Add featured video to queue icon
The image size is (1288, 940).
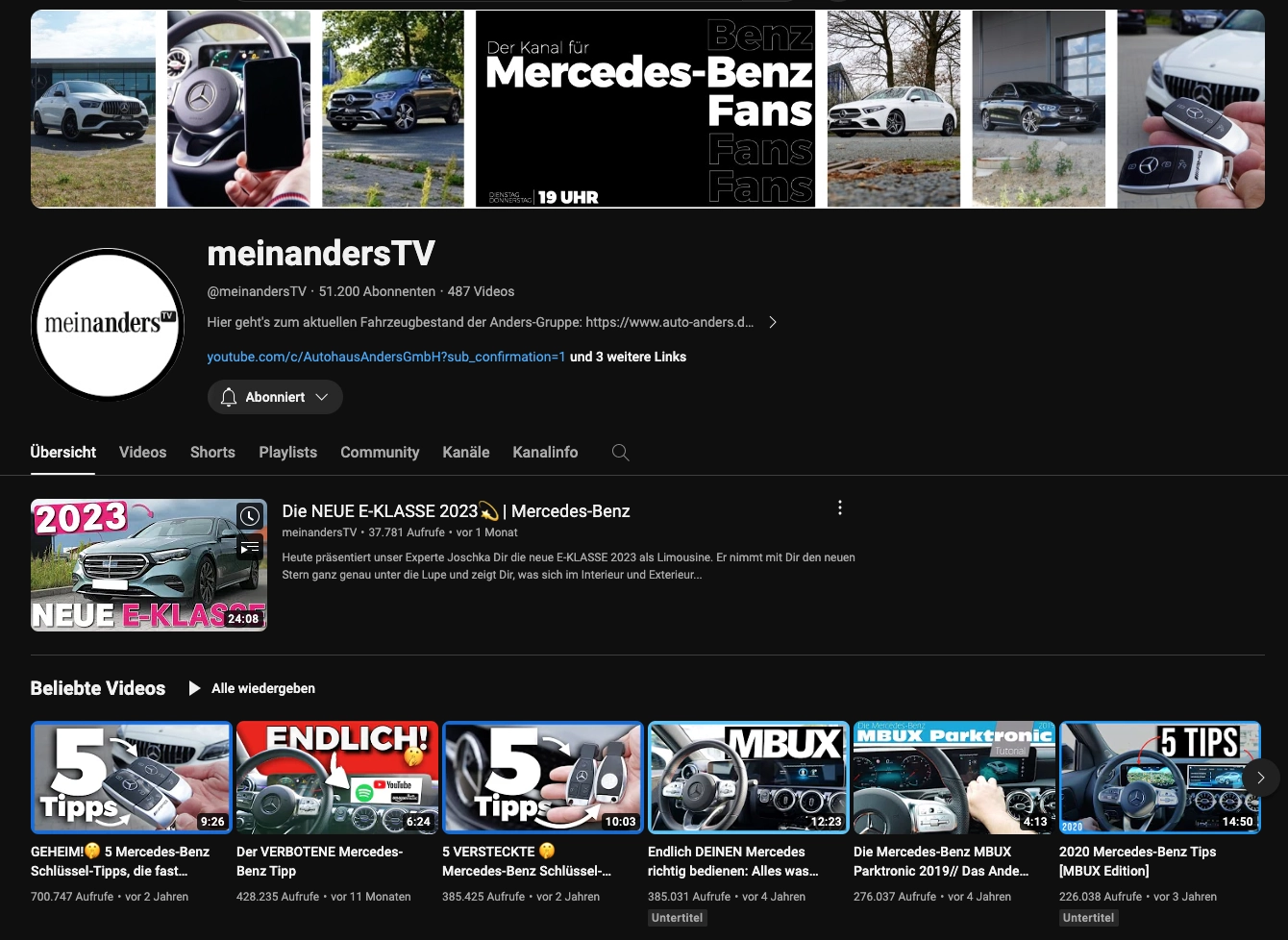[250, 548]
